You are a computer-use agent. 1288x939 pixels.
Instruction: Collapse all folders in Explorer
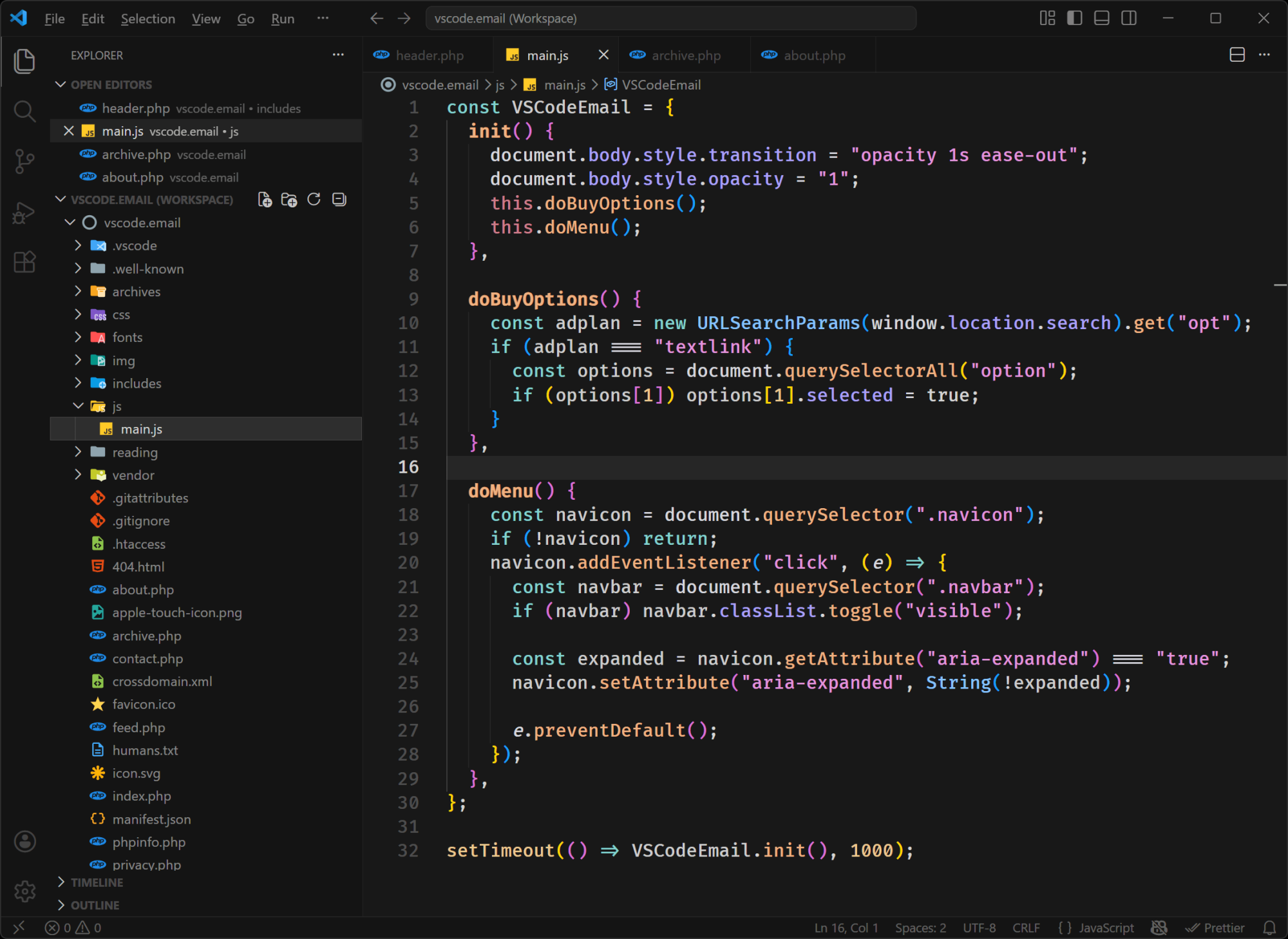tap(338, 199)
